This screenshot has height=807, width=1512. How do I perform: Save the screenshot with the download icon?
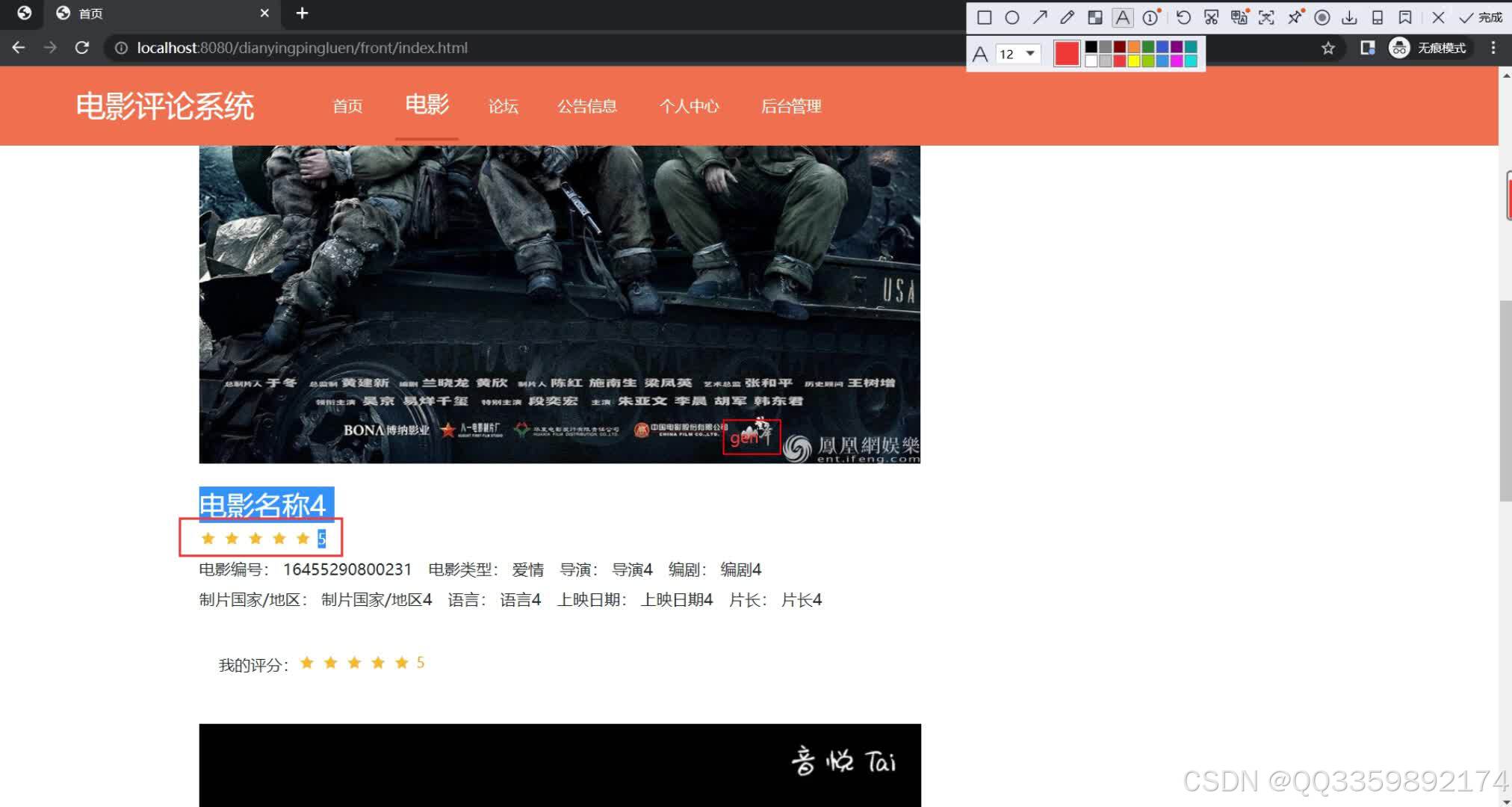pos(1351,16)
